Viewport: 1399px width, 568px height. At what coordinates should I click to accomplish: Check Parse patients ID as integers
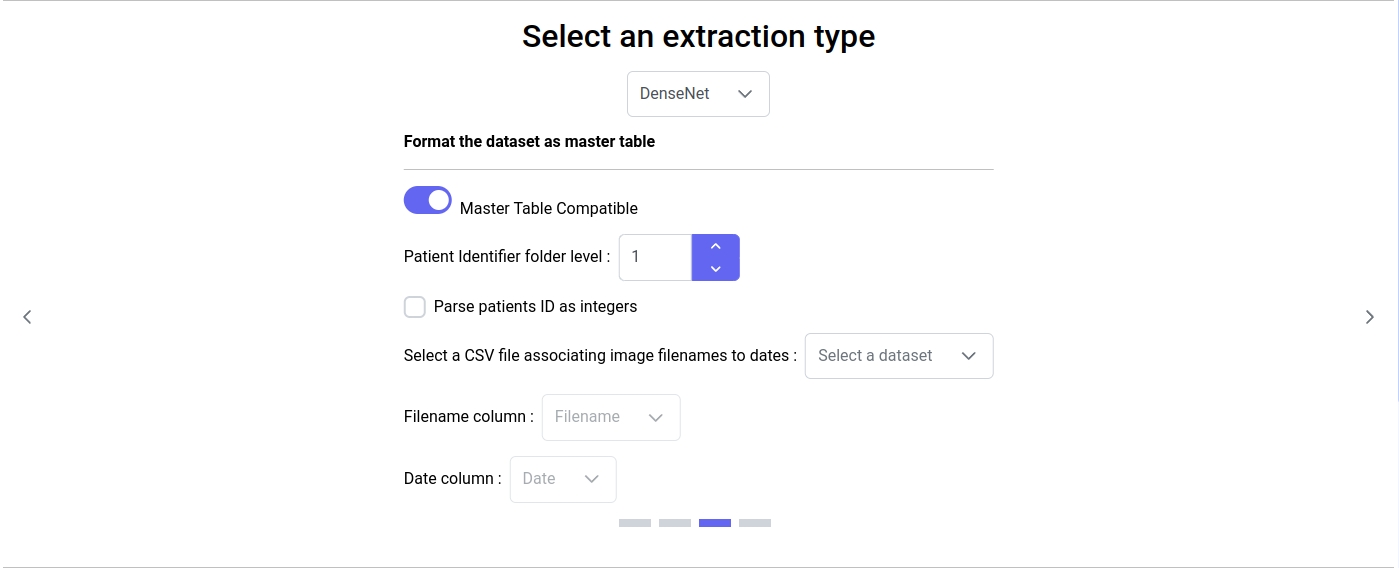tap(415, 307)
